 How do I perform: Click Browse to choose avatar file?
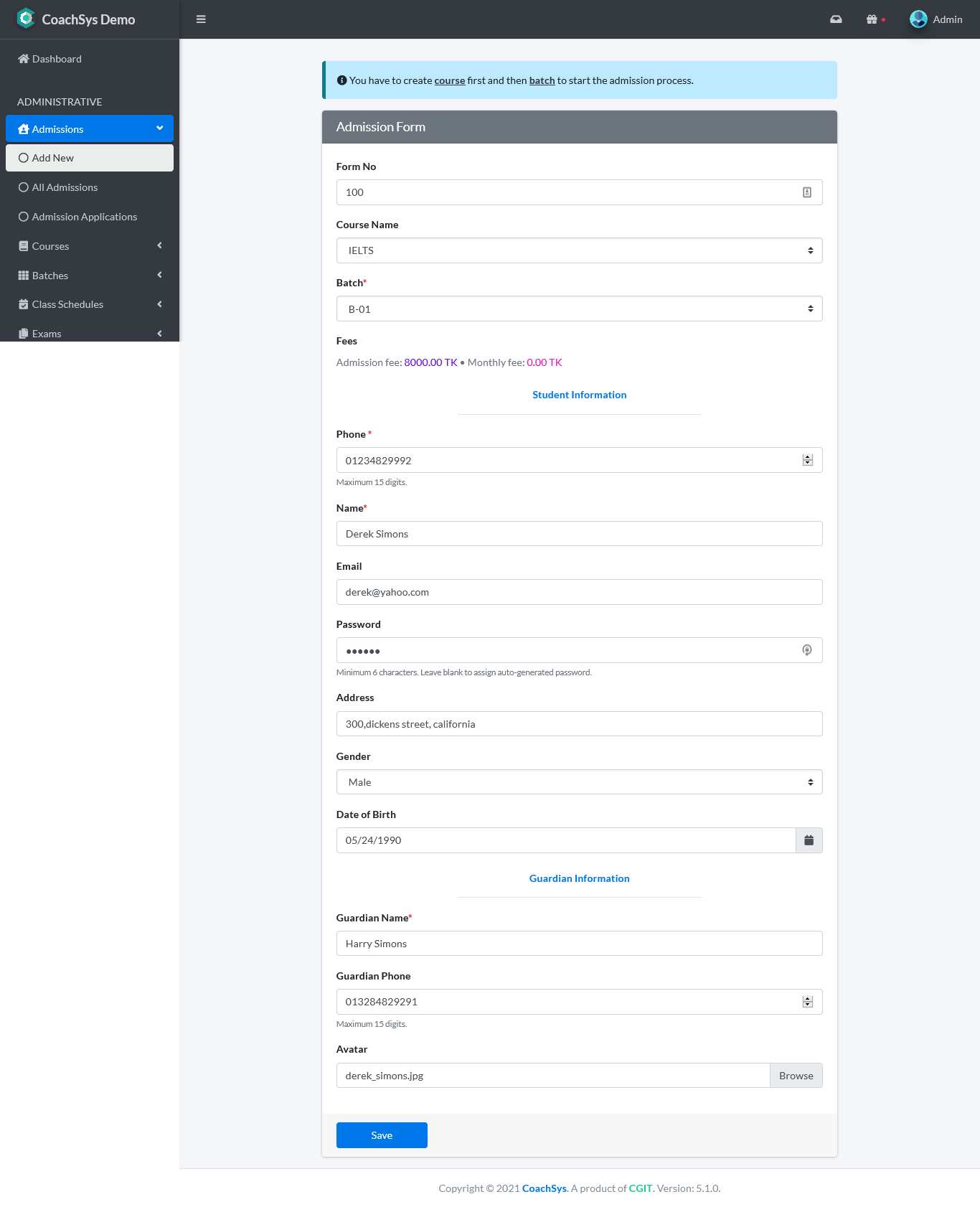(796, 1076)
